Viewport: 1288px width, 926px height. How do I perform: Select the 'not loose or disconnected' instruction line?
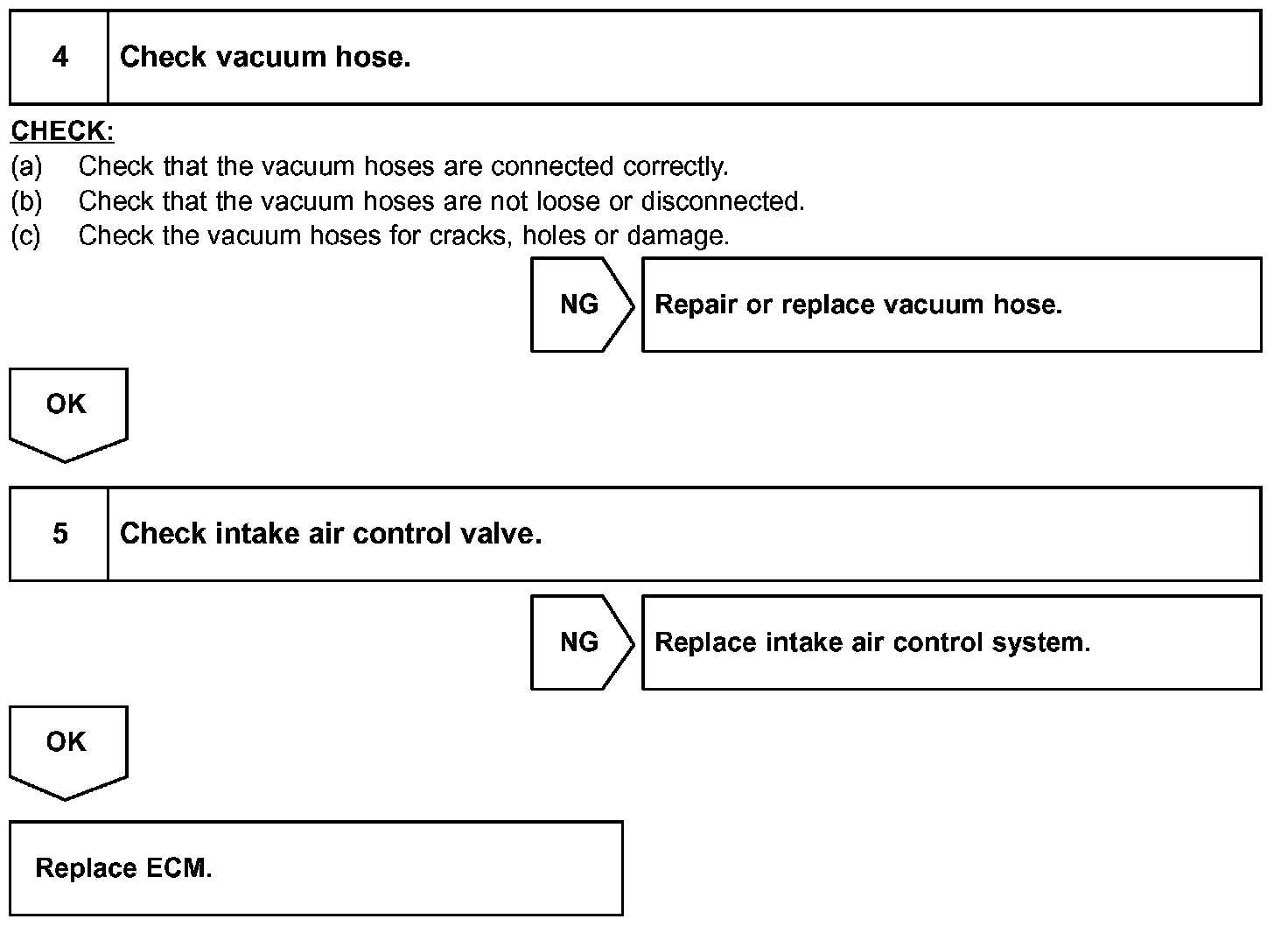[441, 201]
